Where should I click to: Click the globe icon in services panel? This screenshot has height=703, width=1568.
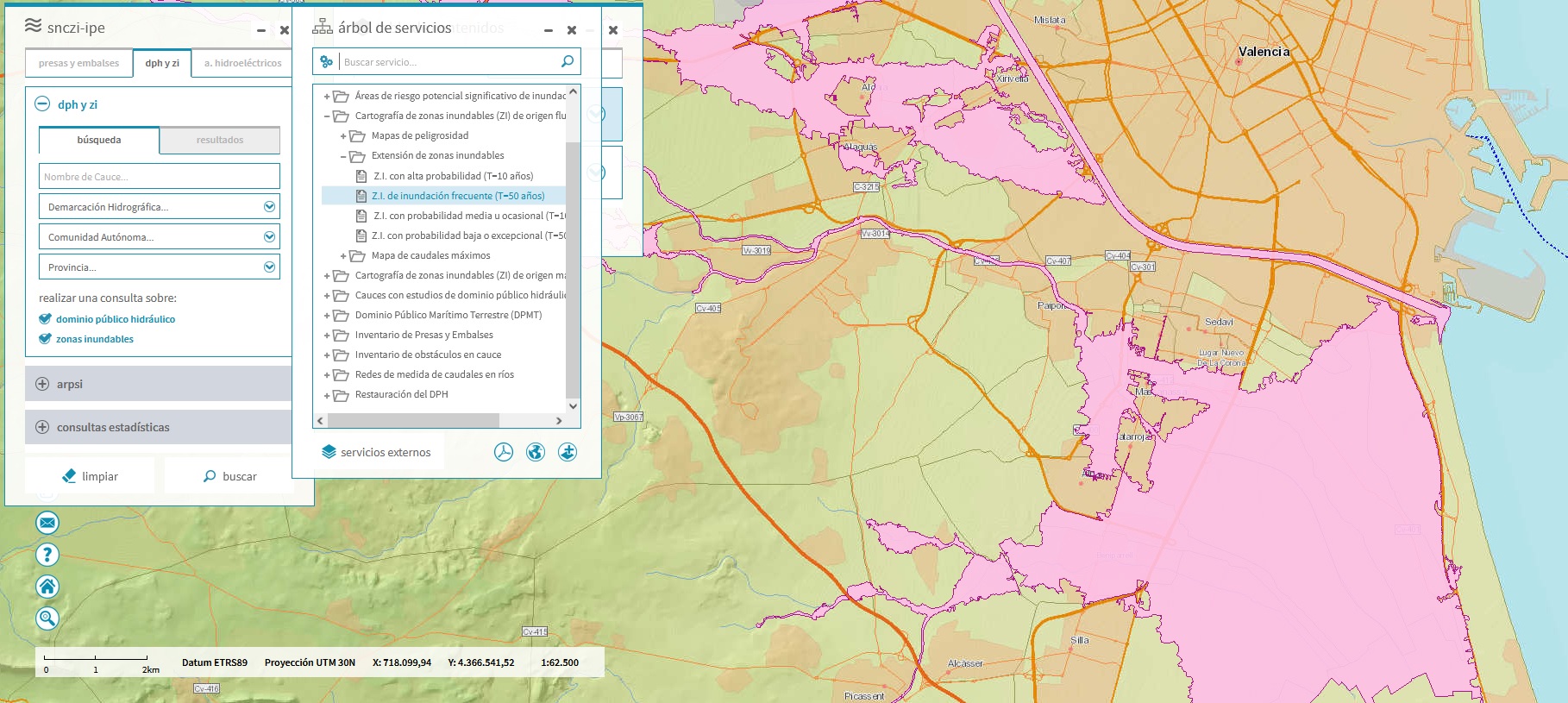point(536,452)
